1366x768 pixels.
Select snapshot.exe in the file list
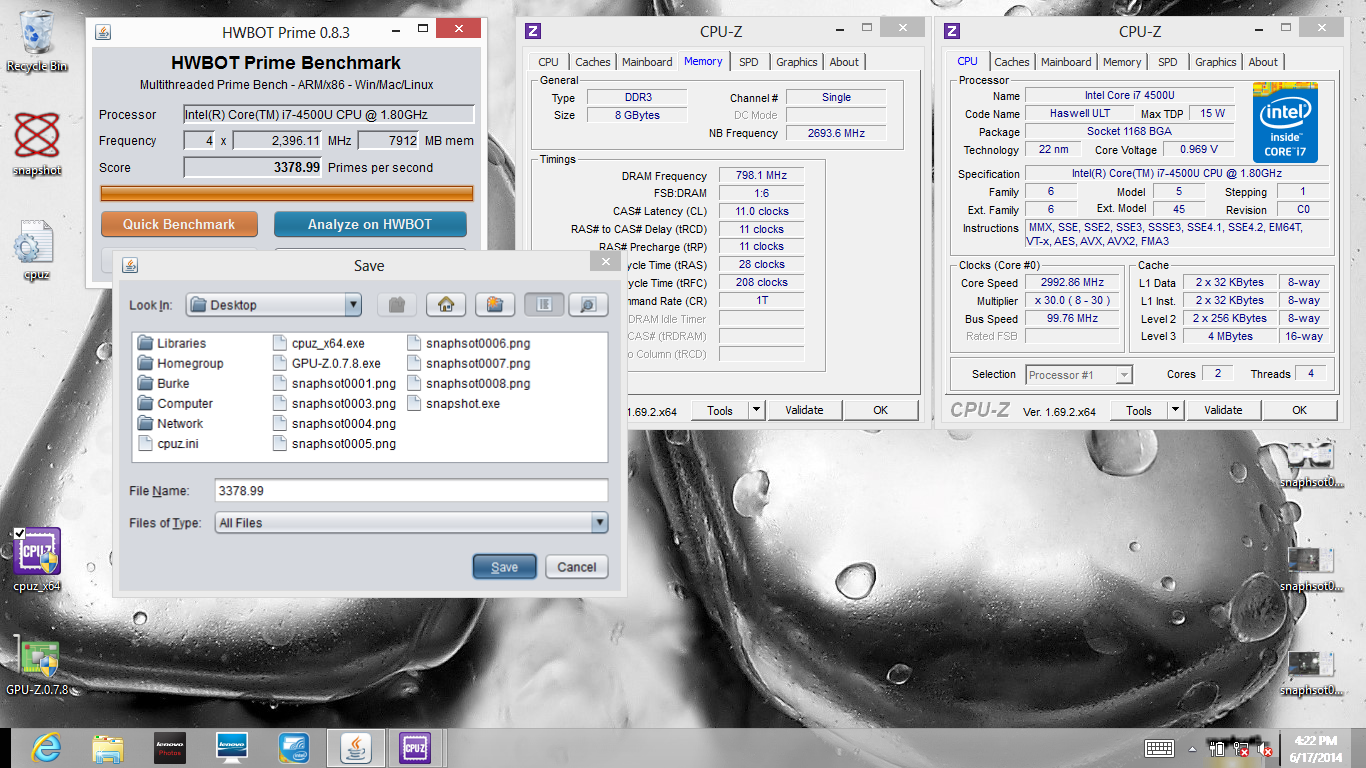tap(454, 403)
